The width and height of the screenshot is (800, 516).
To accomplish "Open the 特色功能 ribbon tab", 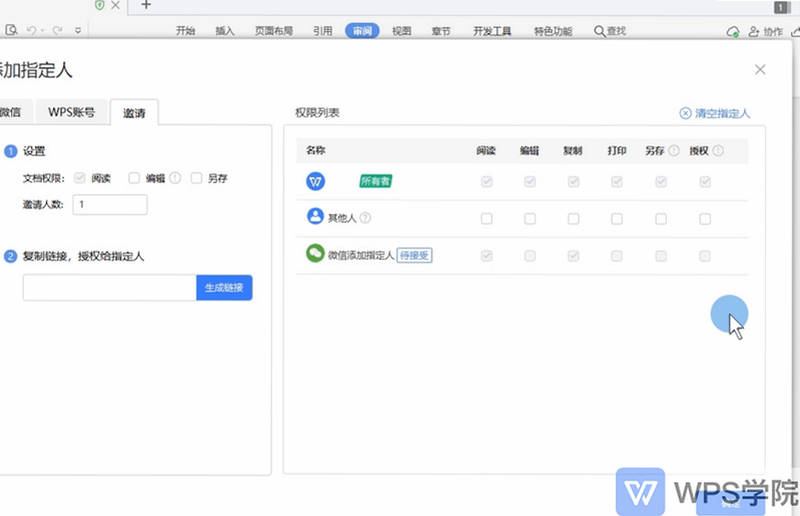I will (553, 31).
